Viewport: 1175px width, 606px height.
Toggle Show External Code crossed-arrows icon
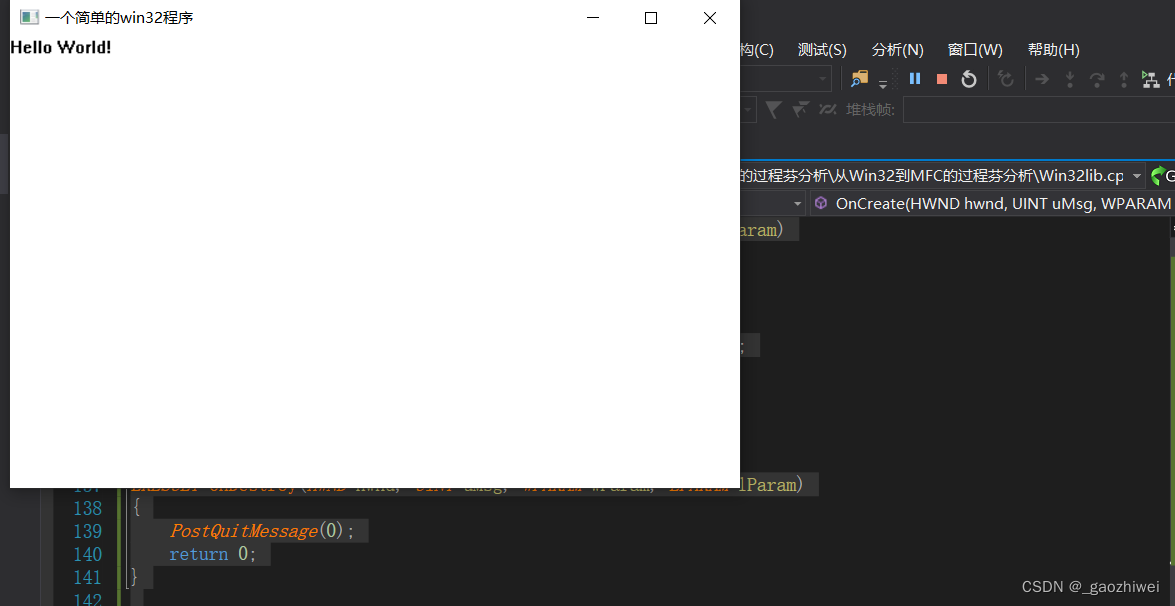coord(827,108)
